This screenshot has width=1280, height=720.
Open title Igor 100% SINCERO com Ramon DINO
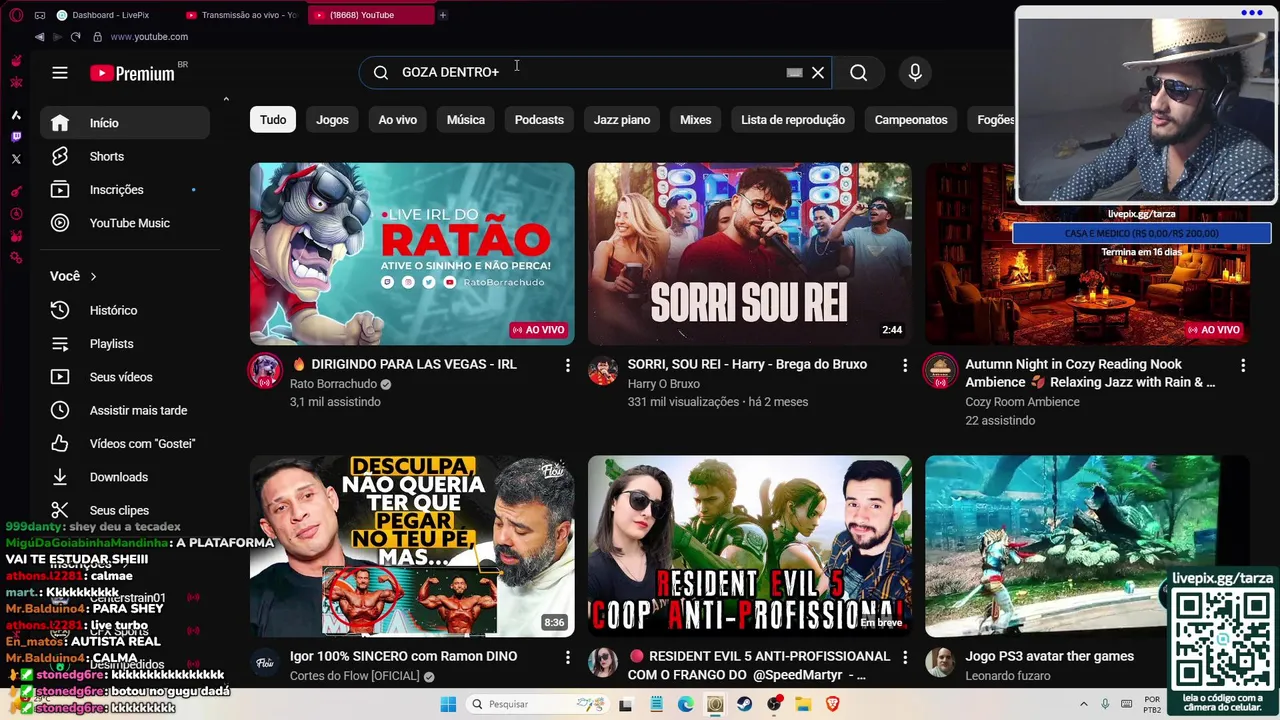403,656
